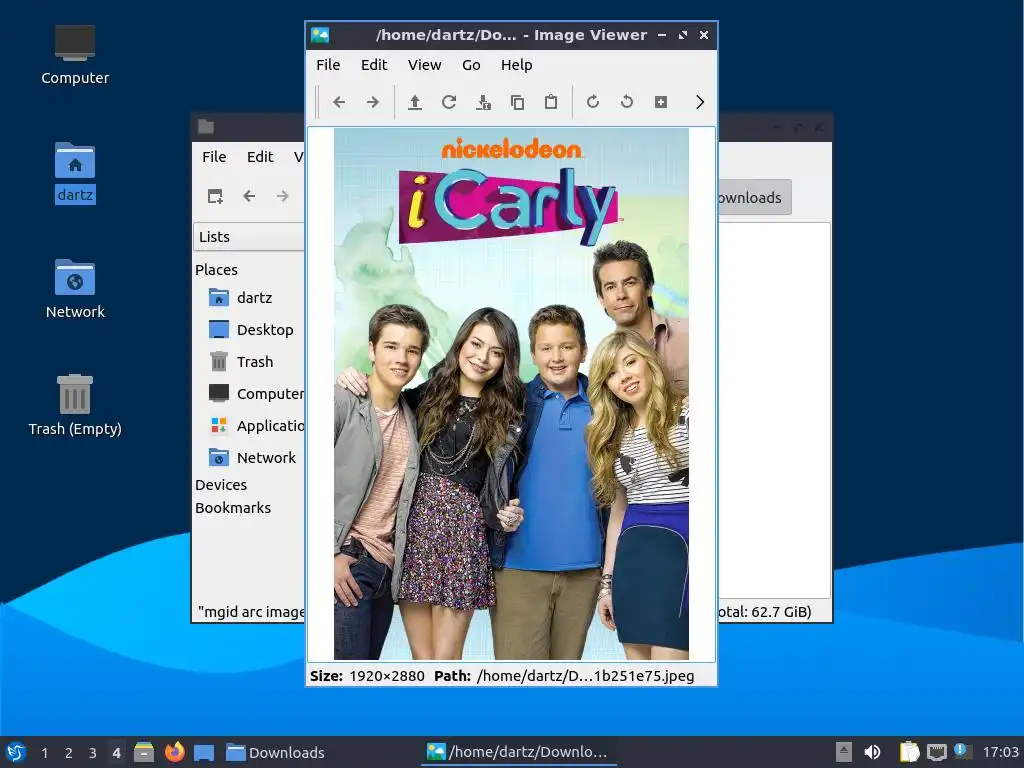The width and height of the screenshot is (1024, 768).
Task: Click the Downloads path button in file manager
Action: (x=754, y=197)
